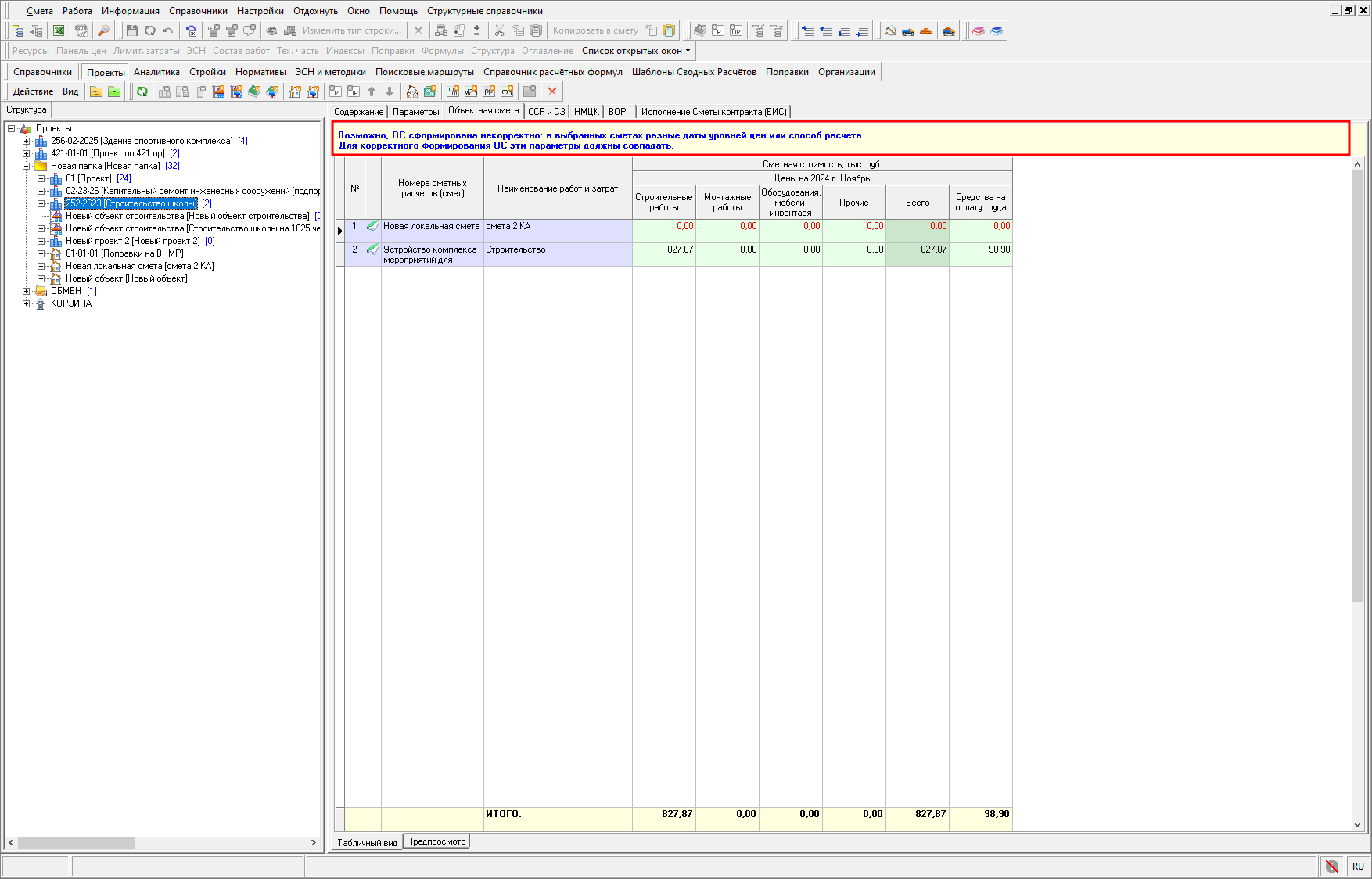Switch to the Предпросмотр tab
Screen dimensions: 1372x879
[436, 841]
